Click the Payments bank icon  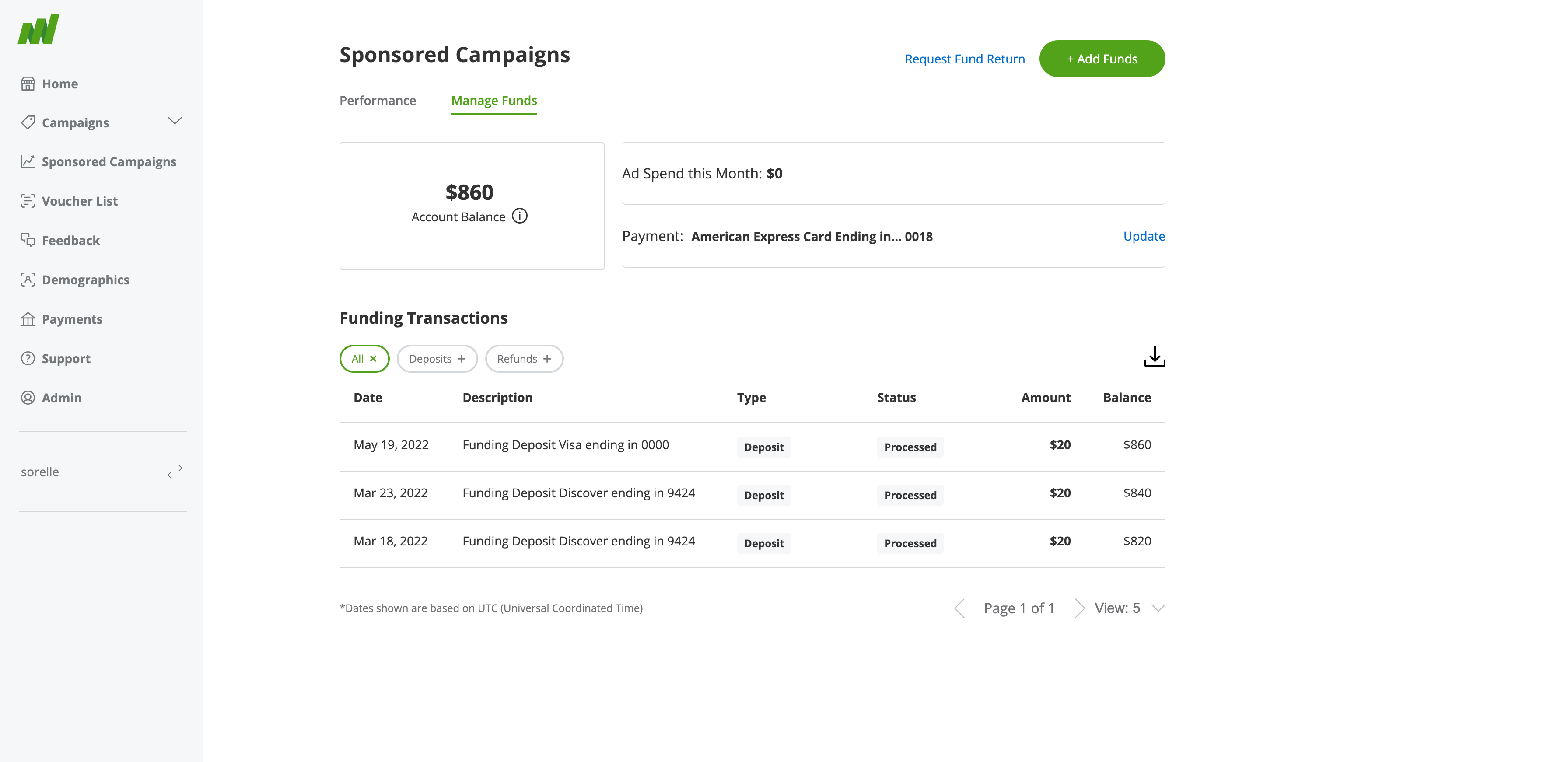click(28, 319)
